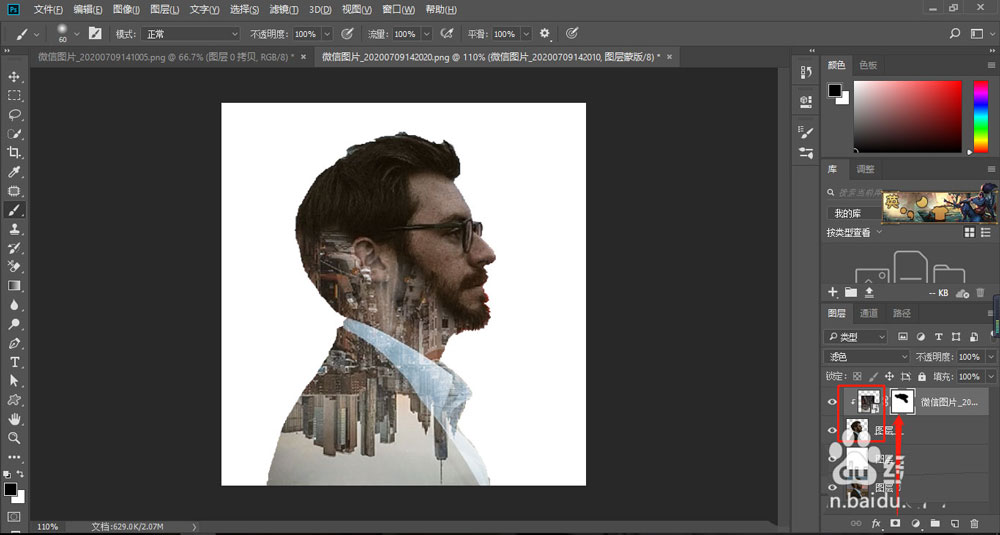Select the Hand tool
1000x535 pixels.
(x=14, y=419)
